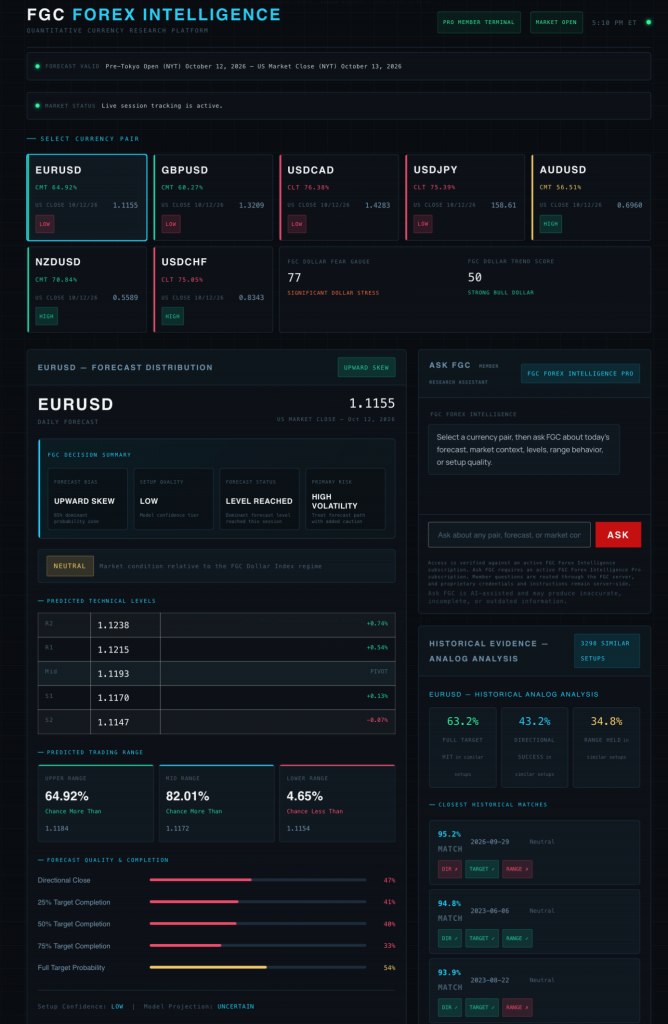This screenshot has height=1024, width=668.
Task: Switch to the NZDUSD currency pair card
Action: click(87, 289)
